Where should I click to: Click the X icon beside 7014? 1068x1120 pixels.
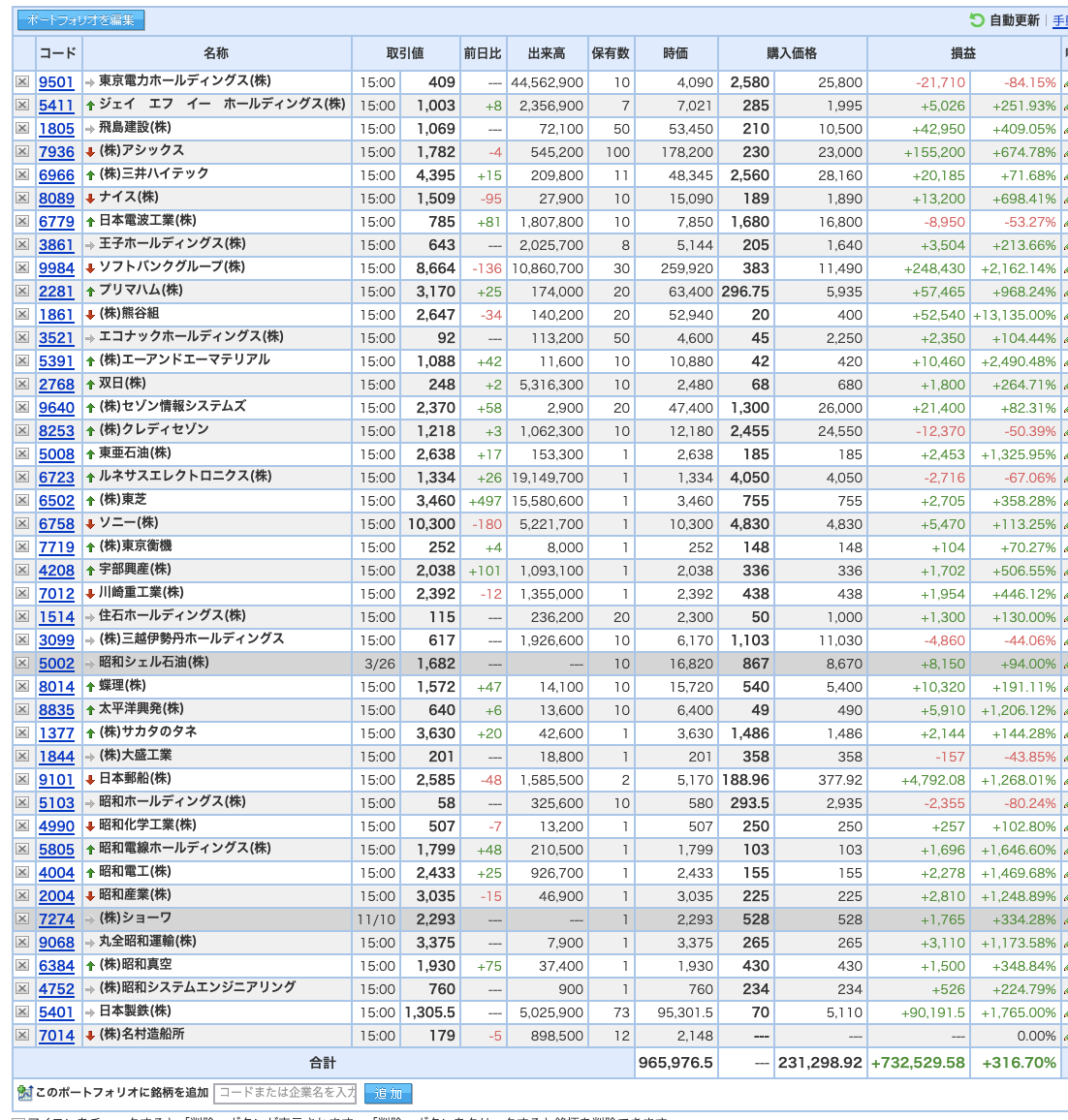pos(22,1036)
